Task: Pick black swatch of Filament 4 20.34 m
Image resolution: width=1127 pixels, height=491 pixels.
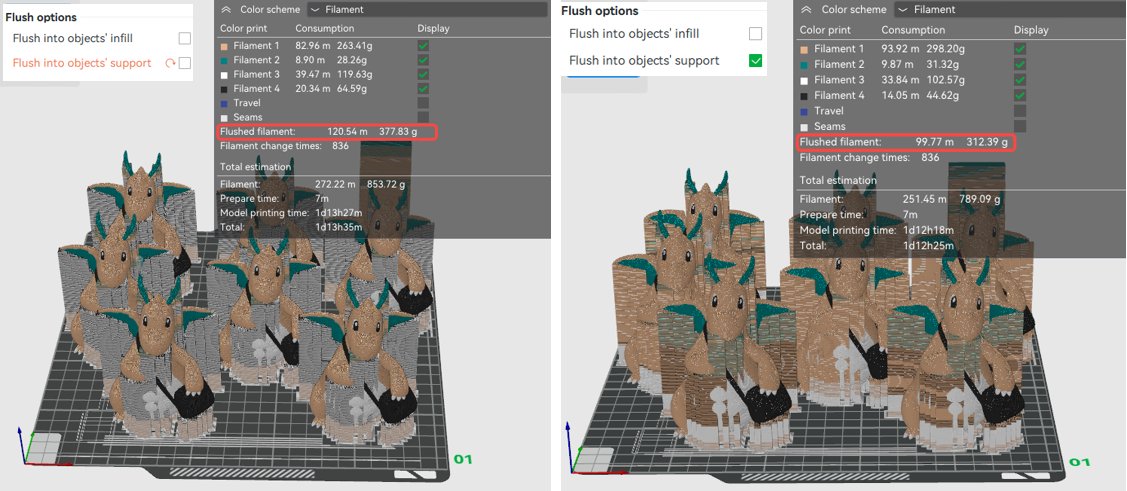Action: [224, 89]
